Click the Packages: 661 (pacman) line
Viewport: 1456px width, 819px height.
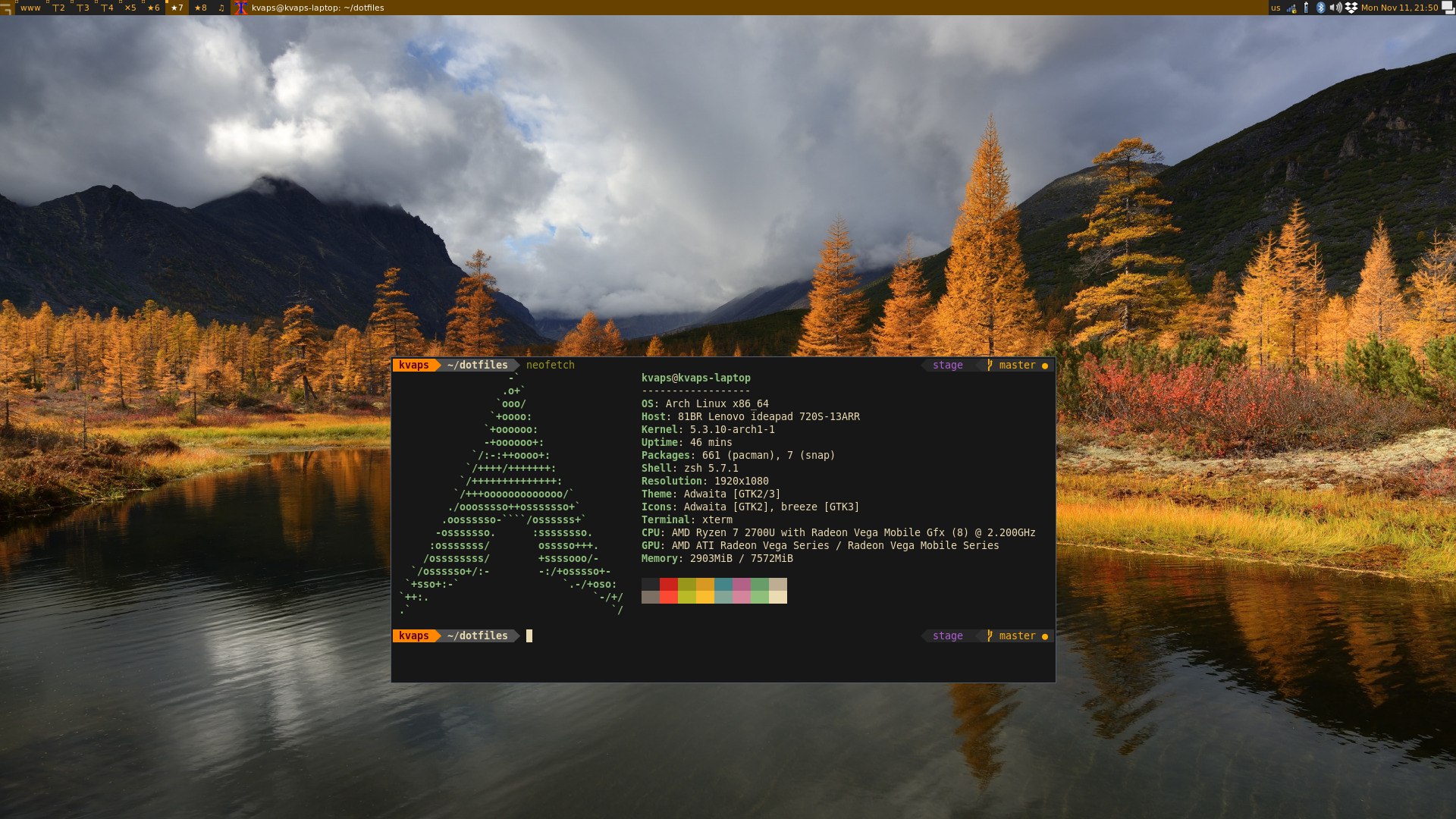(738, 455)
